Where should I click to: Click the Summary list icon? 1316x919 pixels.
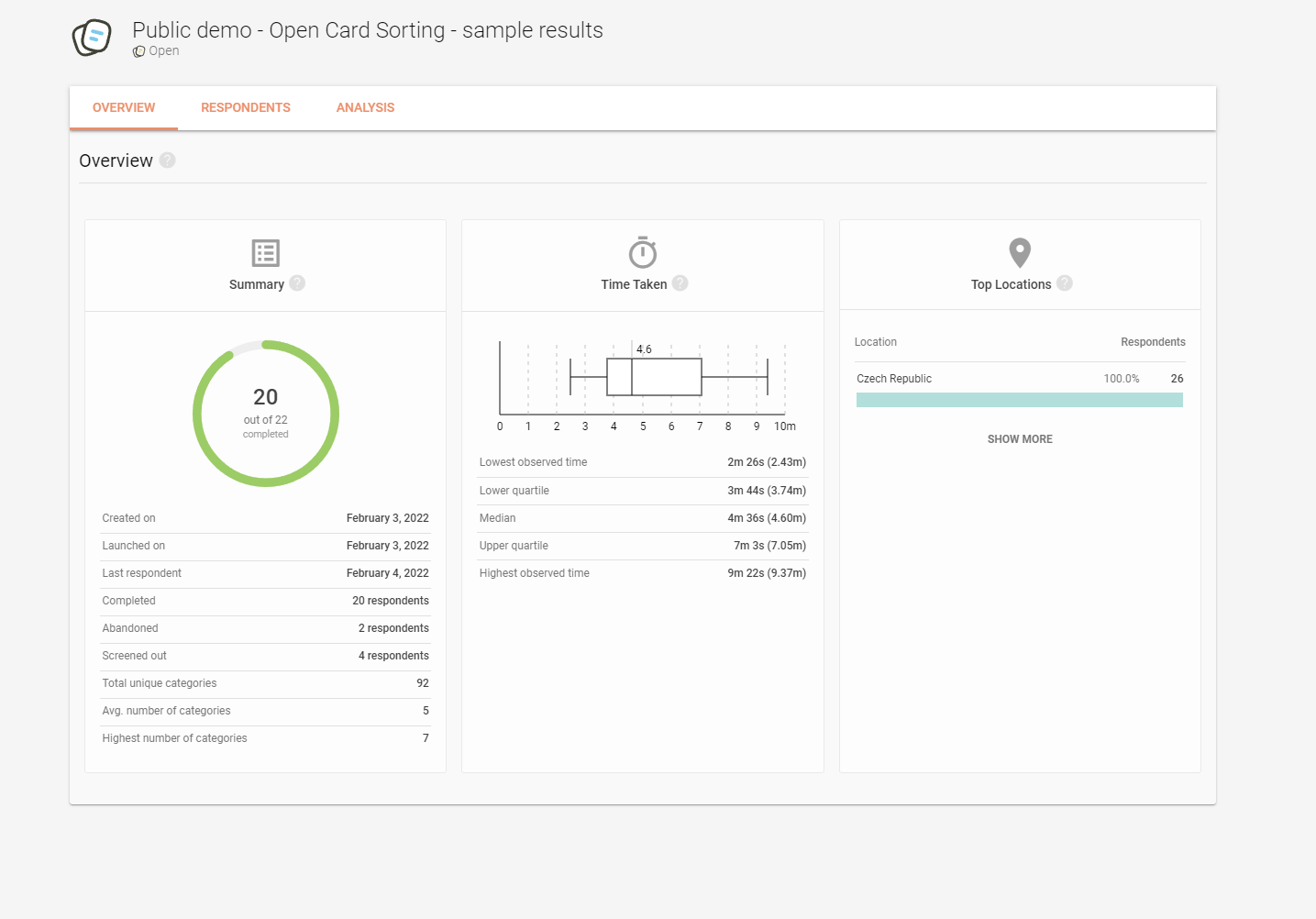point(265,252)
